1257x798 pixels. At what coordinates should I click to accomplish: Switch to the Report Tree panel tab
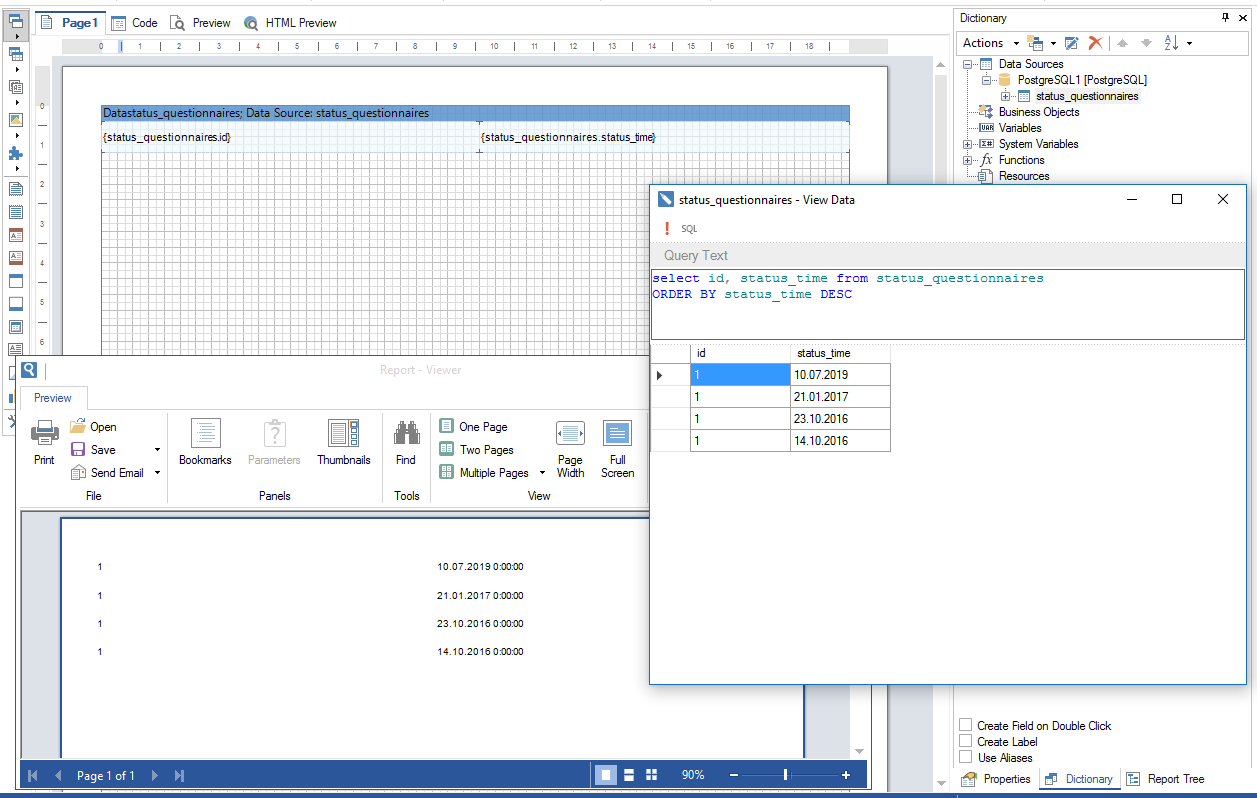click(x=1165, y=779)
